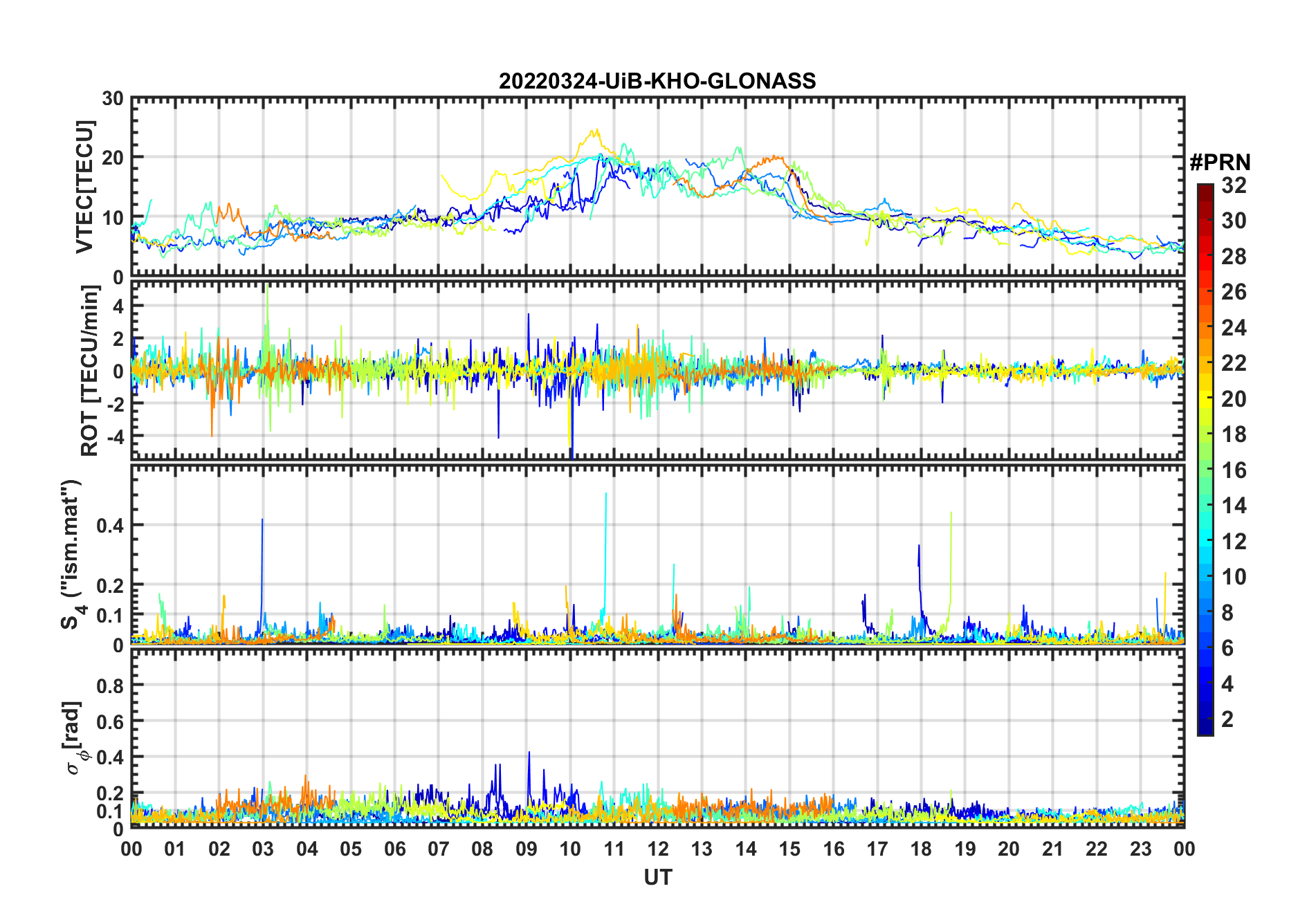Image resolution: width=1316 pixels, height=920 pixels.
Task: Select colorbar tick label 24
Action: coord(1234,328)
